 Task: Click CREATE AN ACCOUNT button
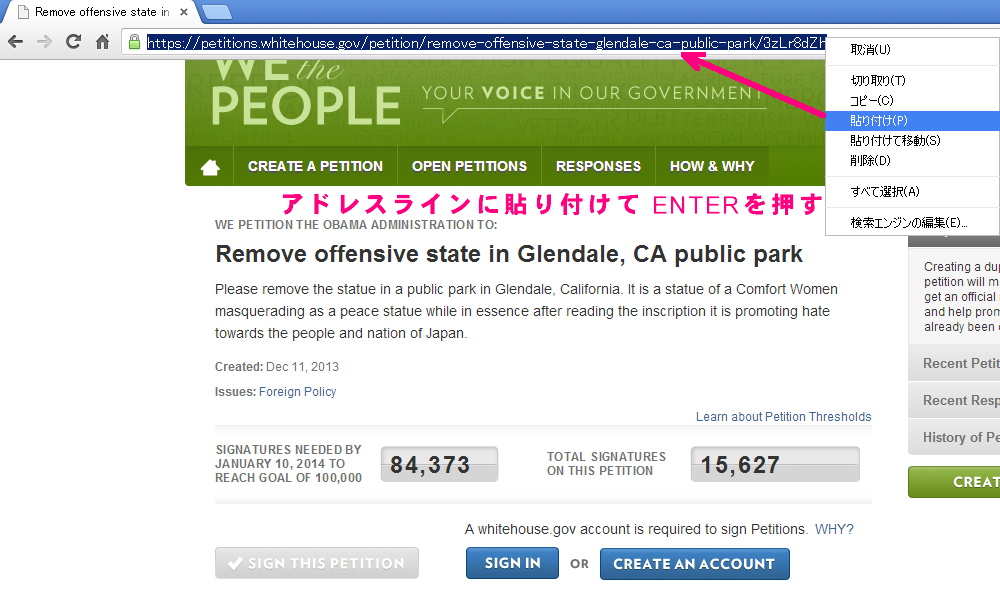[695, 563]
